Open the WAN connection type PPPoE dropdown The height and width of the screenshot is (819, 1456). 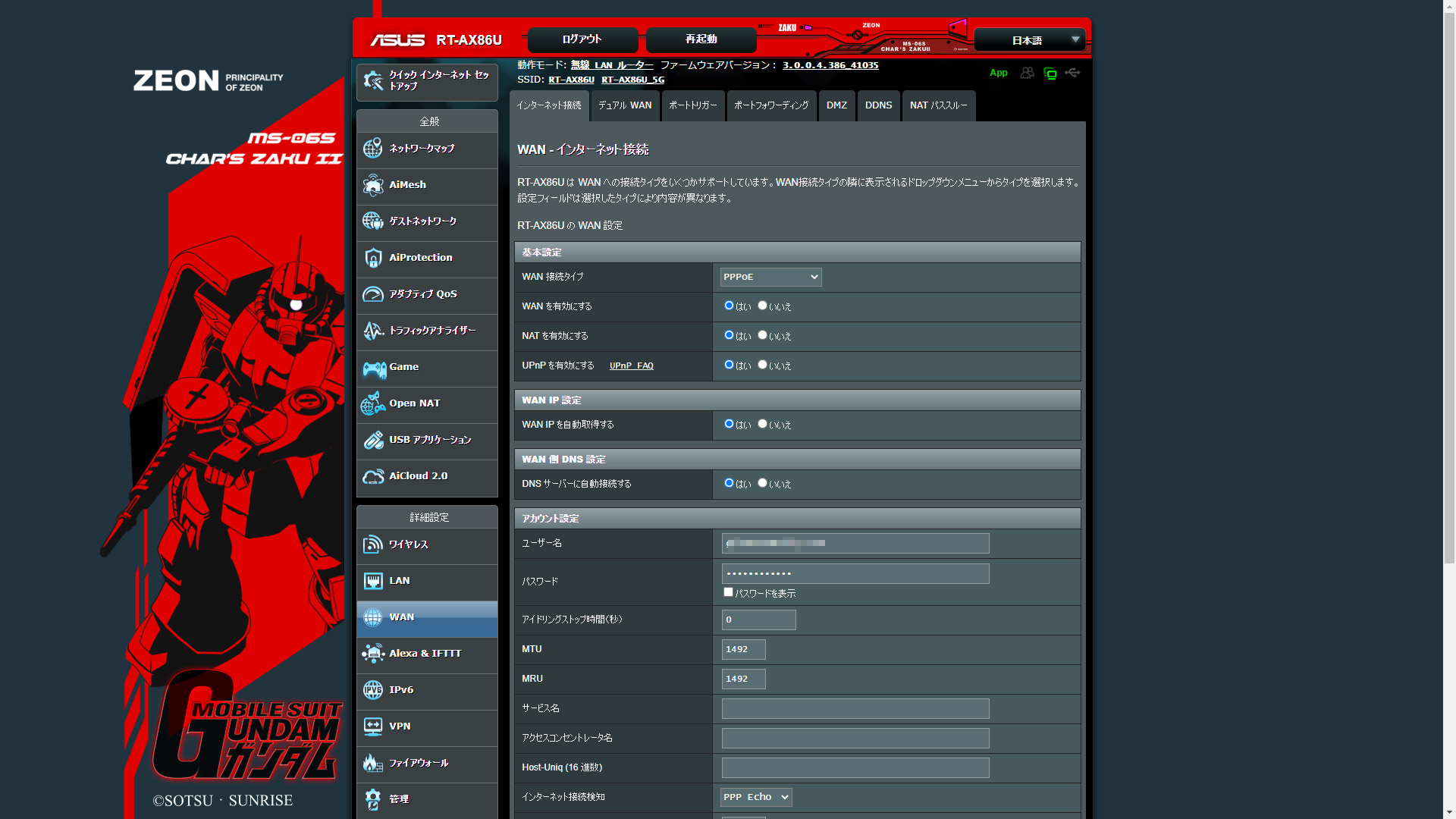[770, 277]
